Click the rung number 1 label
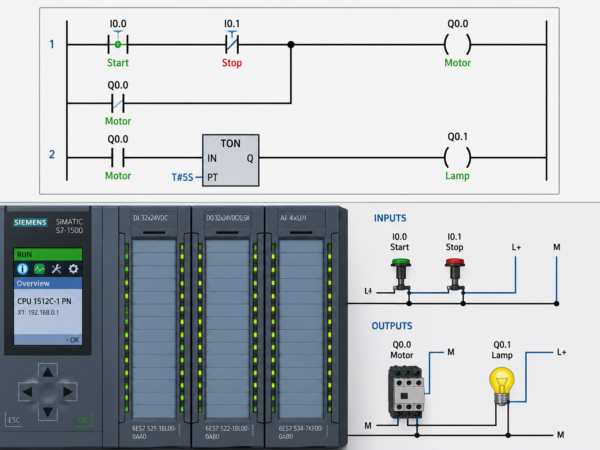The width and height of the screenshot is (600, 450). tap(52, 44)
